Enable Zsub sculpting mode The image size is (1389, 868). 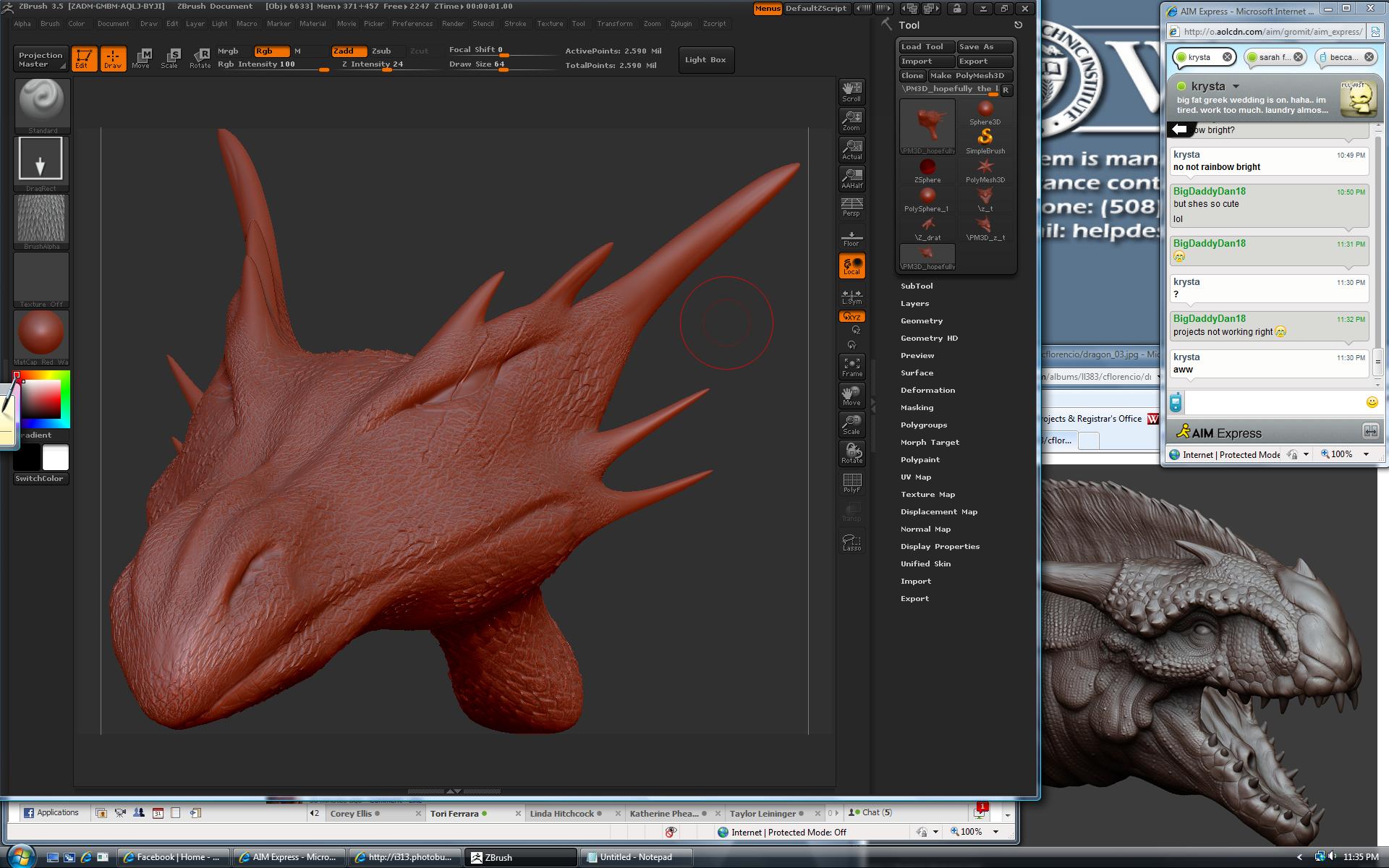(x=381, y=51)
